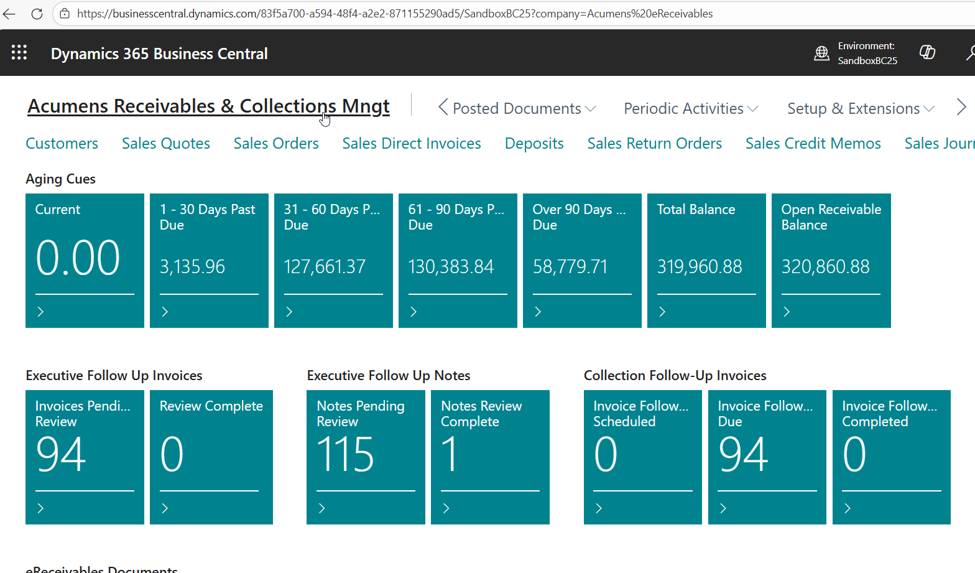Viewport: 975px width, 573px height.
Task: Open Sales Return Orders
Action: tap(654, 144)
